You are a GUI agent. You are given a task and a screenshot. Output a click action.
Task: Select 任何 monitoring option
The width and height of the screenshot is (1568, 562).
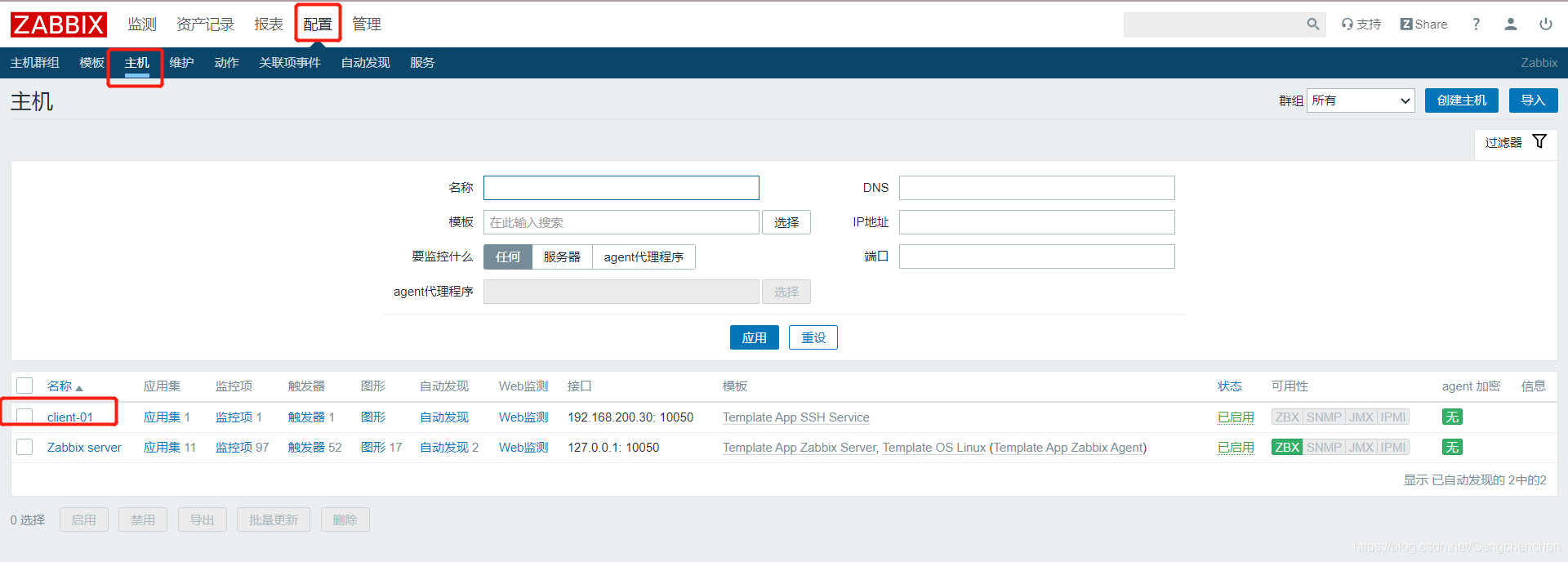click(x=508, y=256)
